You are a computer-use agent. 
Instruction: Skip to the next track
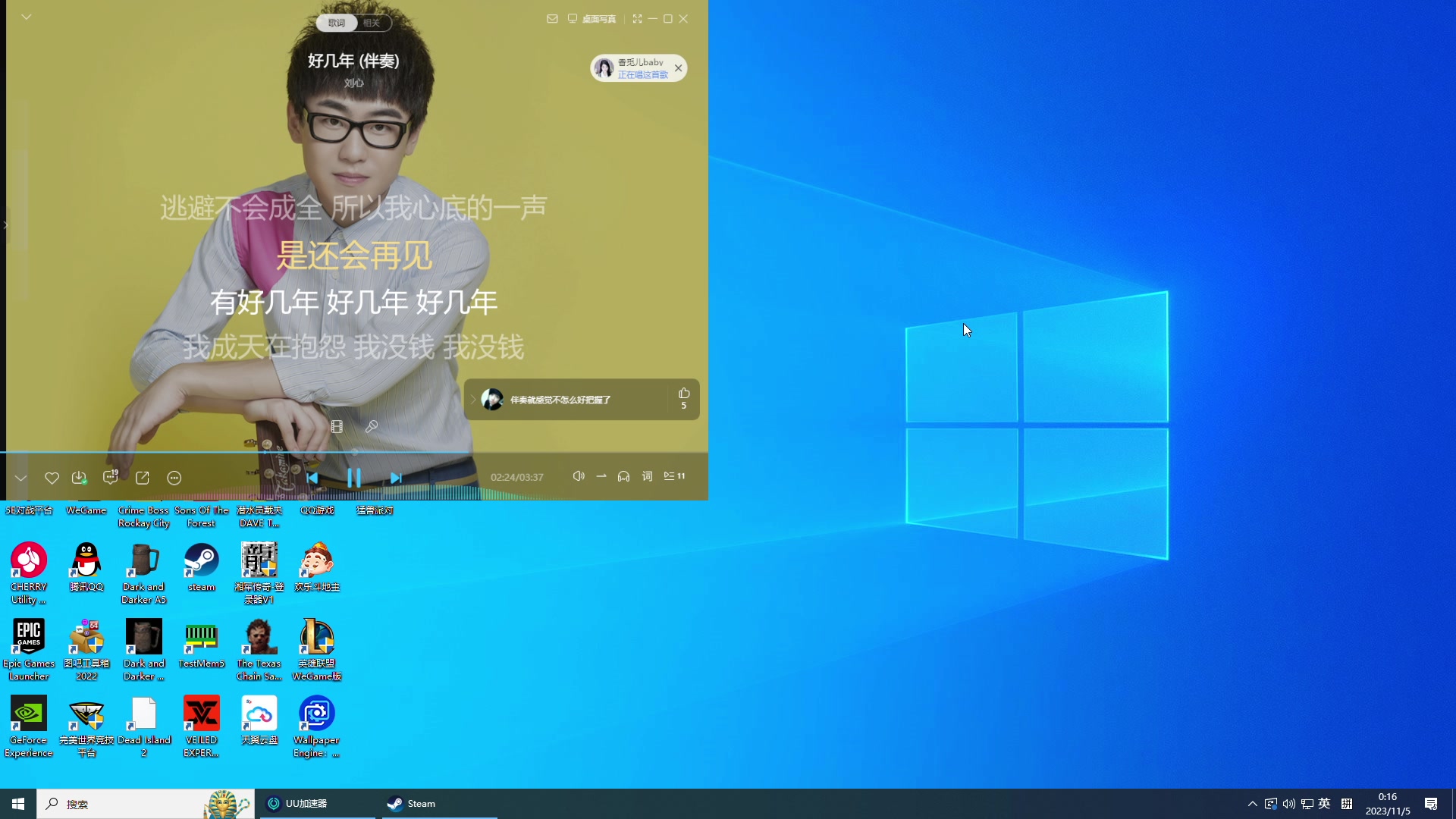pos(396,478)
